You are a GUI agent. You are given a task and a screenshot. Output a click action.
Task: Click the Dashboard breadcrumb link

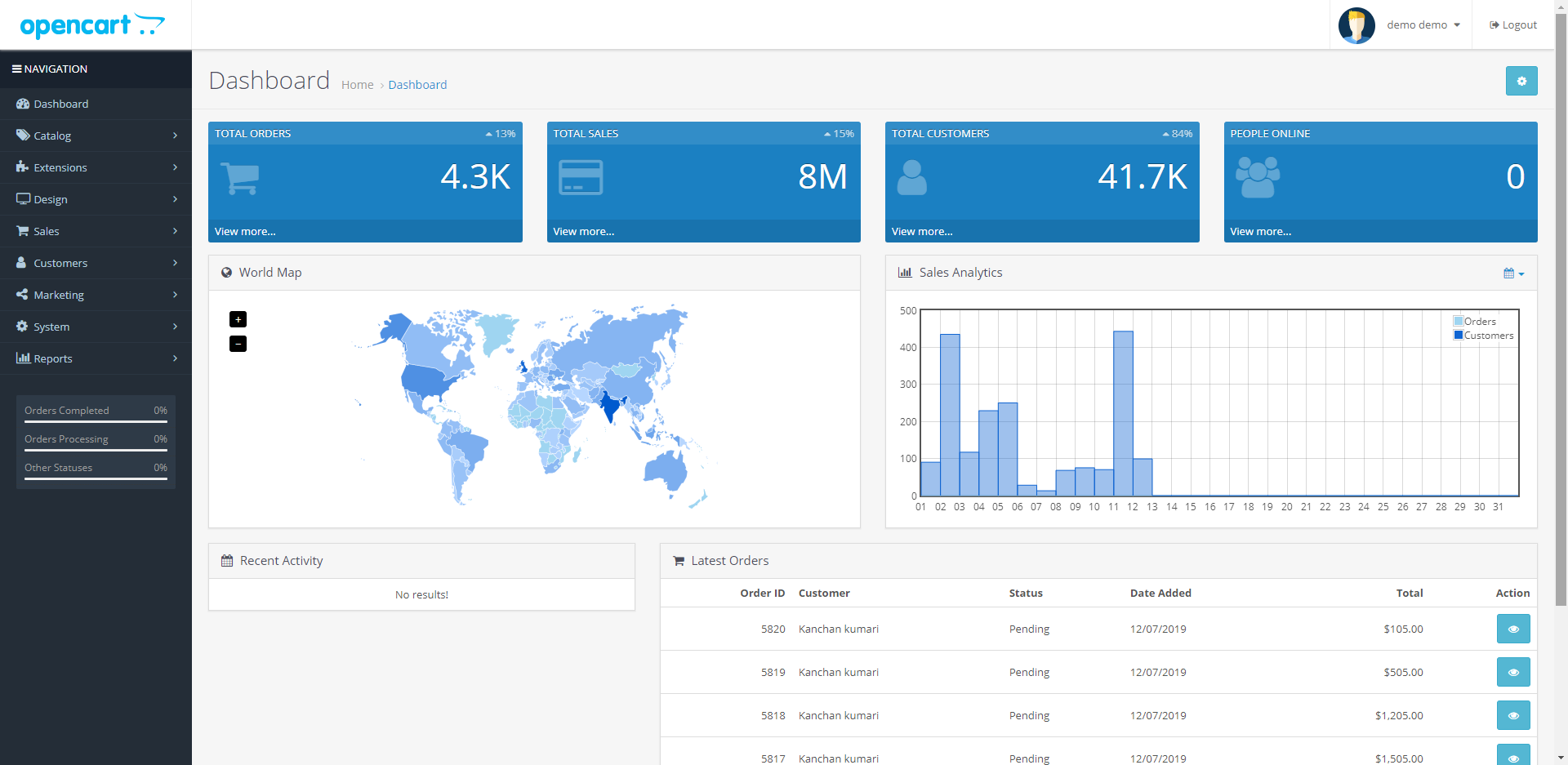click(417, 85)
